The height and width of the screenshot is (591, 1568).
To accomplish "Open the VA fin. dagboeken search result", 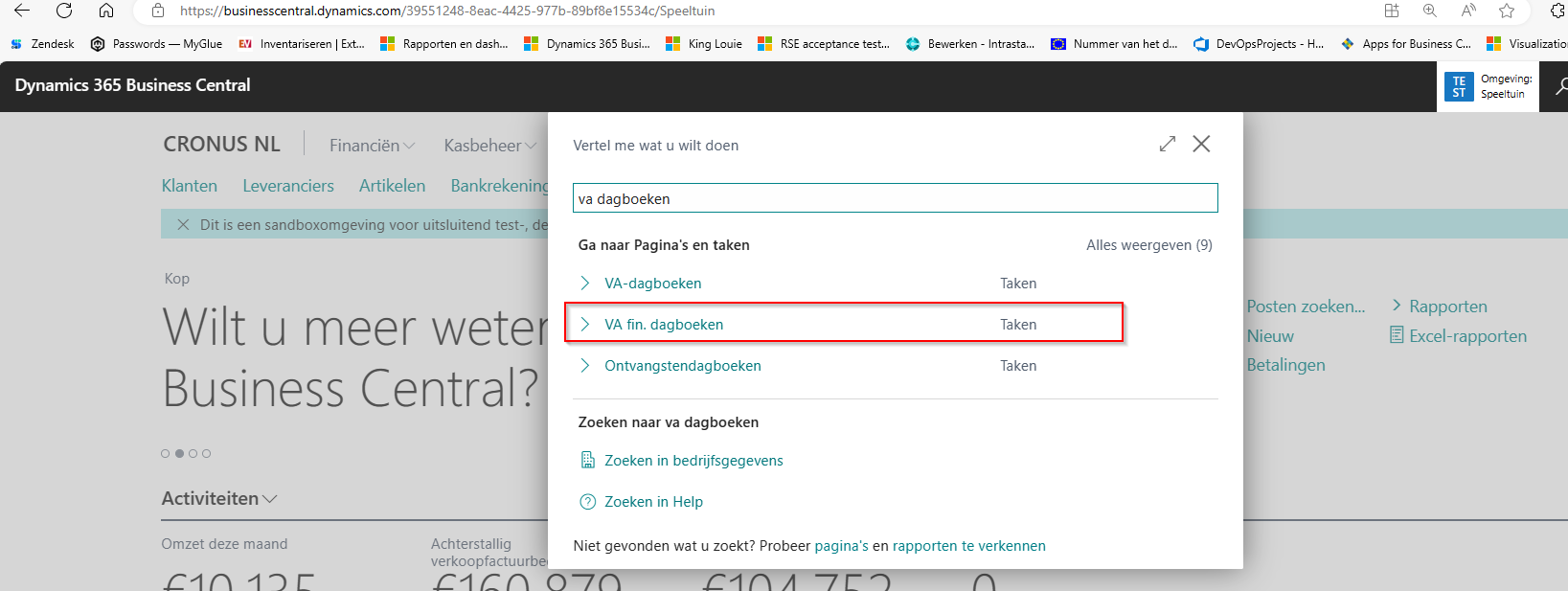I will [x=664, y=325].
